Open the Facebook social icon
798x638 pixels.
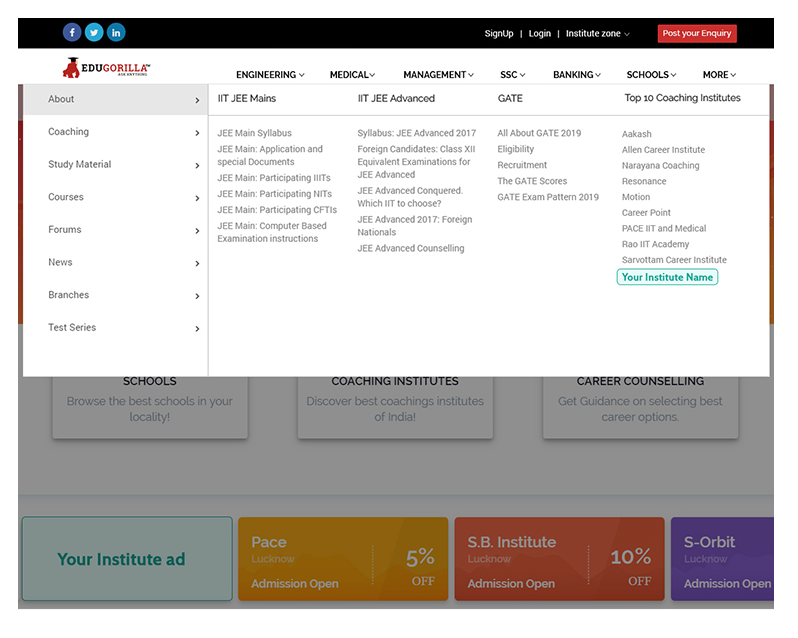(72, 33)
